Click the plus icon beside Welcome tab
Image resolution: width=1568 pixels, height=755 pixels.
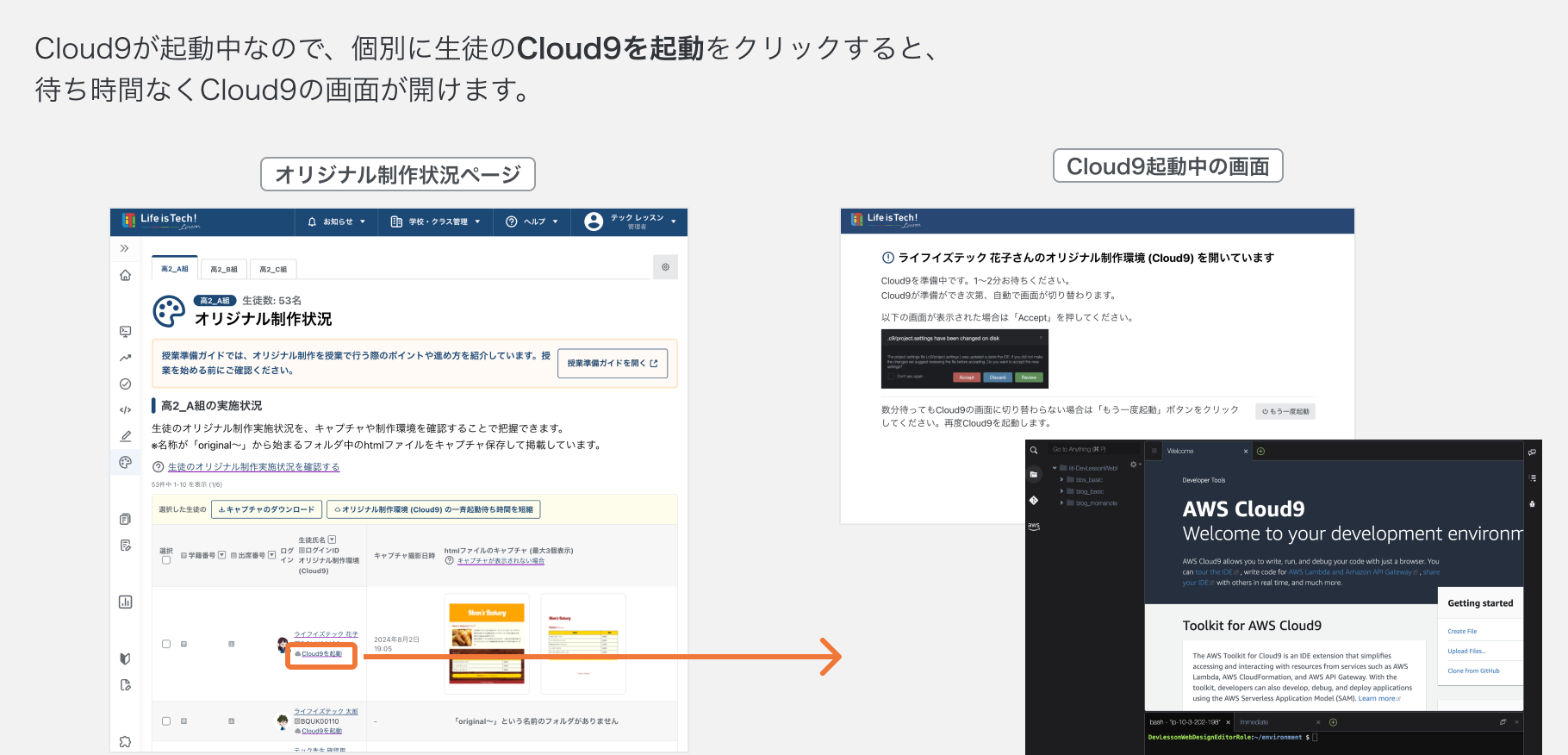[1260, 451]
